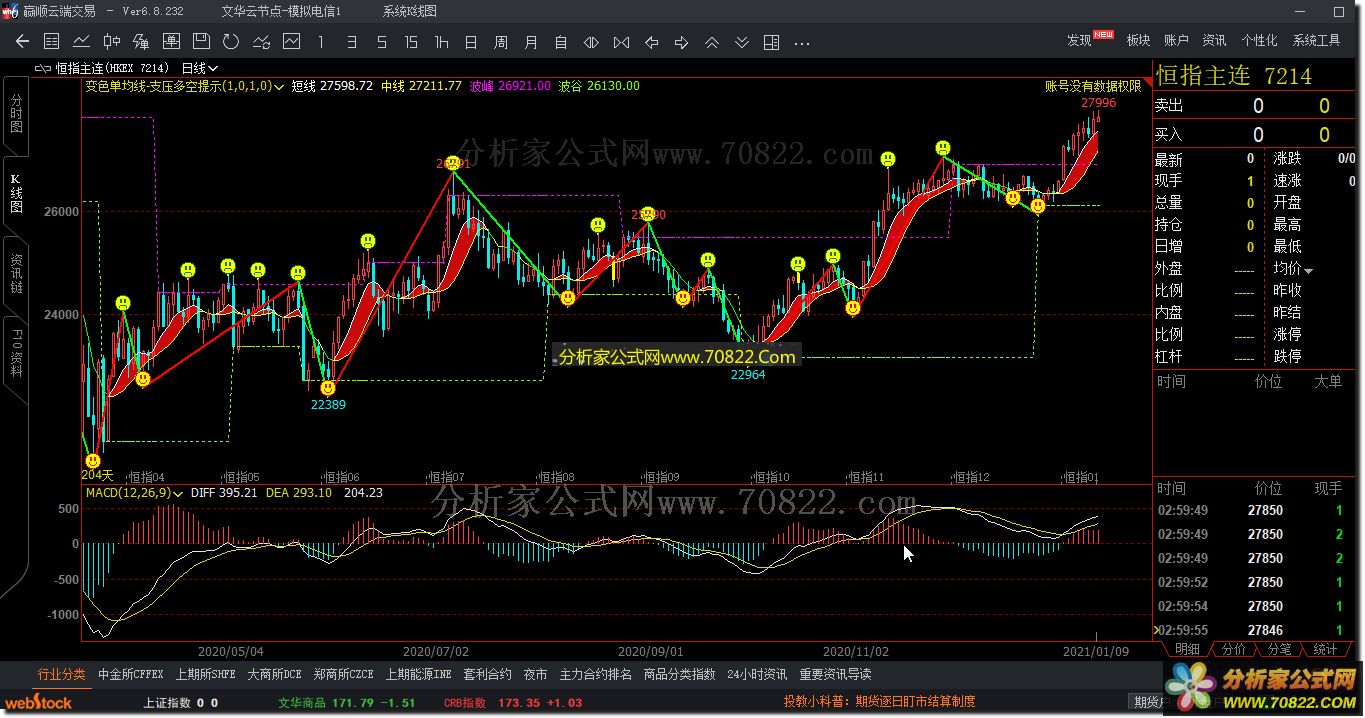Open the 郑商所CZCE bottom tab
Screen dimensions: 1365x718
click(343, 675)
